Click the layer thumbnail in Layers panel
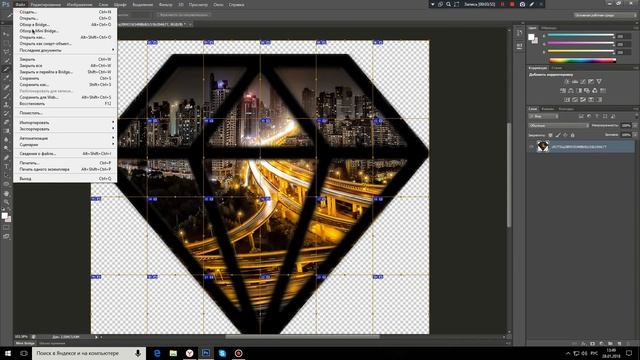The height and width of the screenshot is (360, 640). coord(542,147)
